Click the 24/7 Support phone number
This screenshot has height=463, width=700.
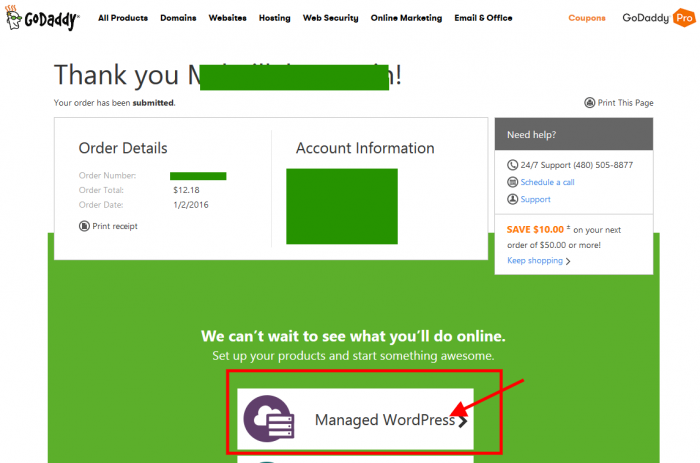point(603,165)
